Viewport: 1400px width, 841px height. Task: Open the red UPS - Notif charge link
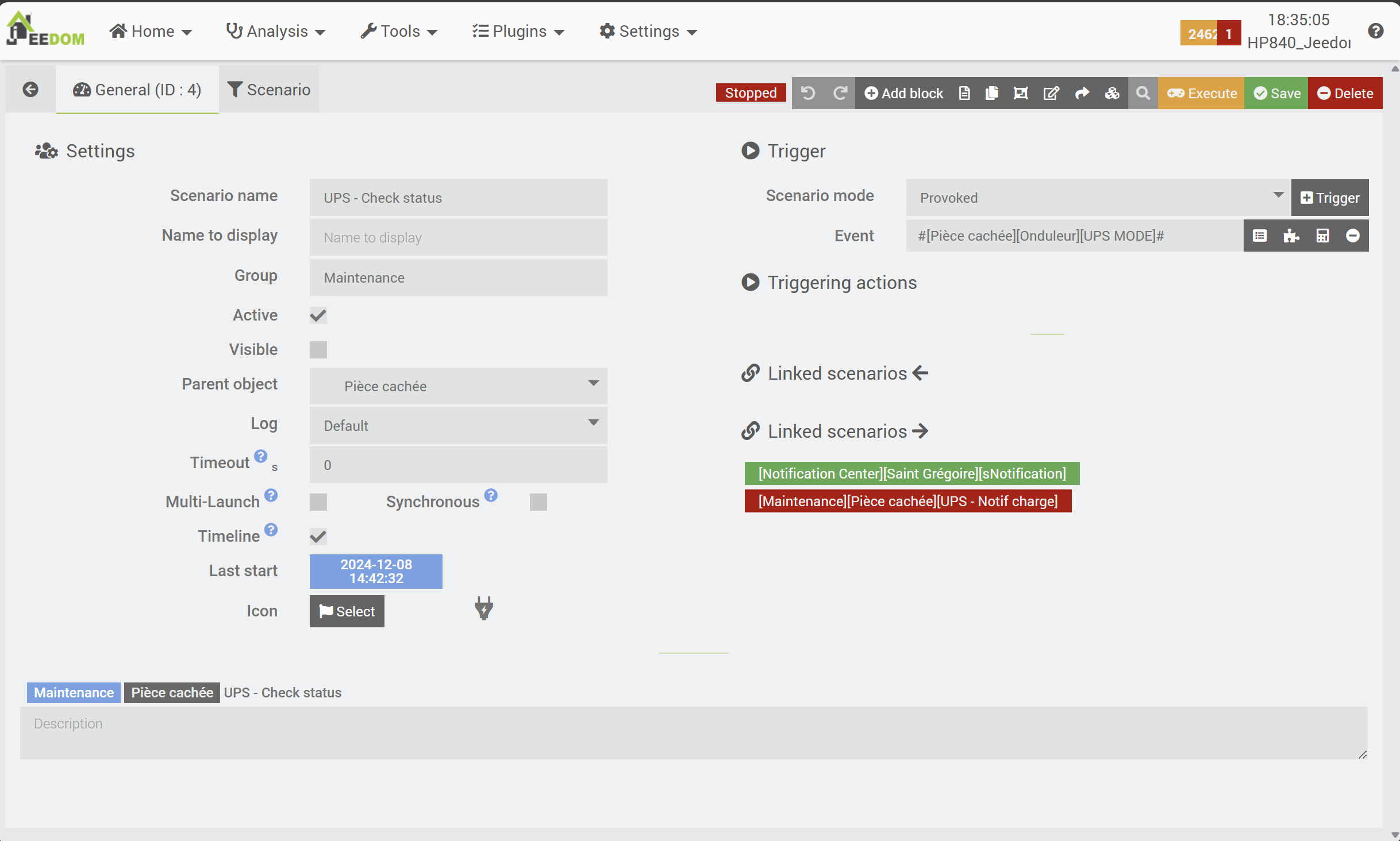tap(907, 501)
